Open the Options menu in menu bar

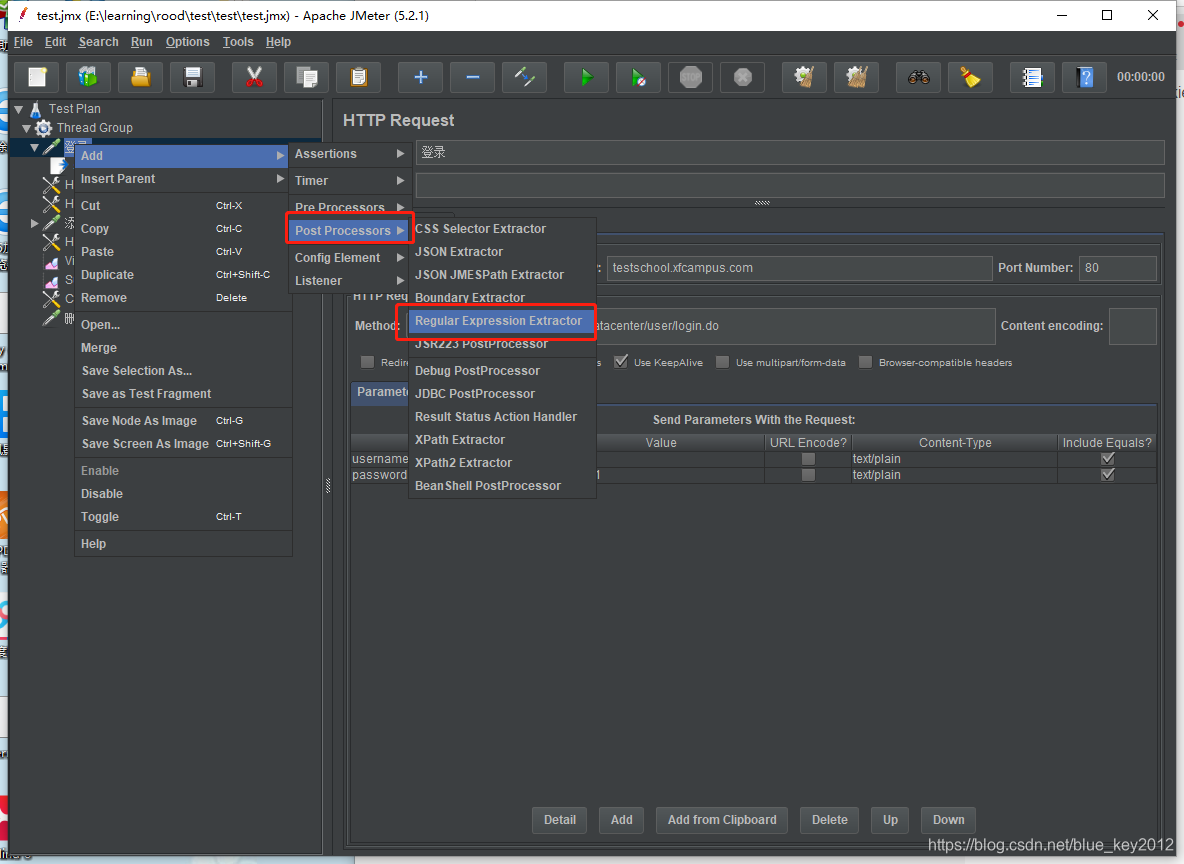click(x=187, y=42)
